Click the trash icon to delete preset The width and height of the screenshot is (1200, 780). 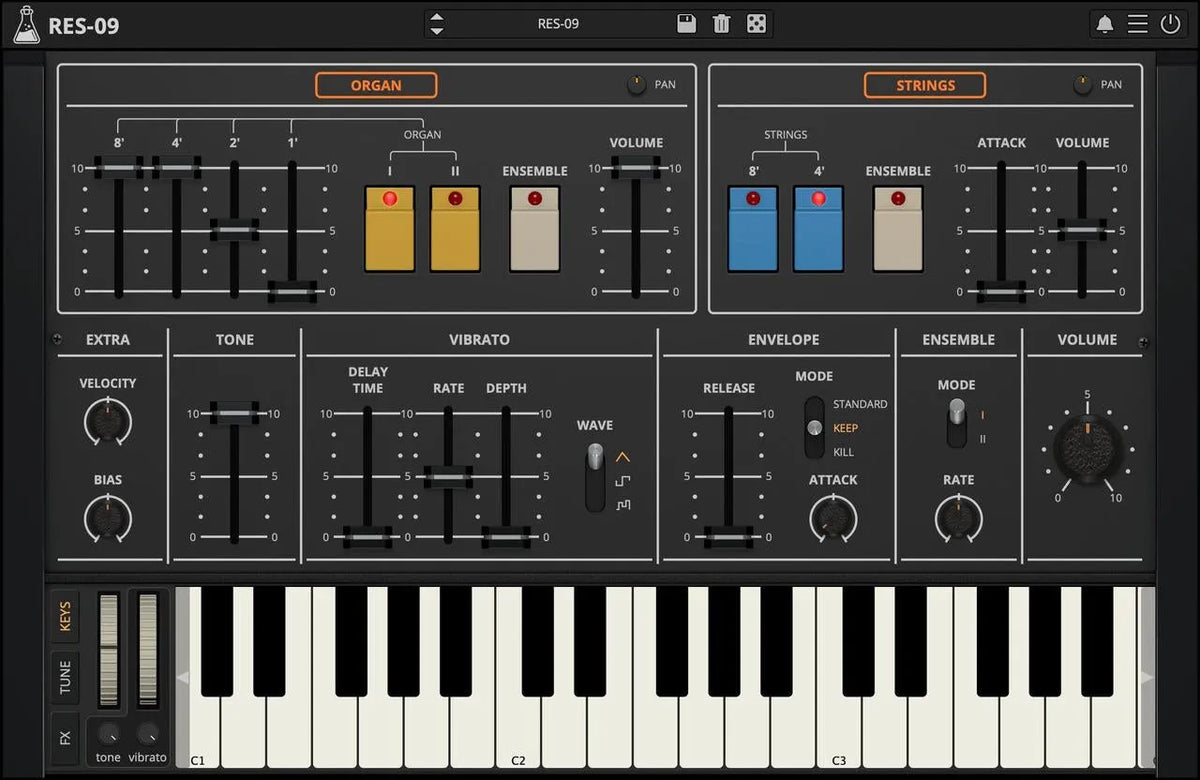coord(722,23)
